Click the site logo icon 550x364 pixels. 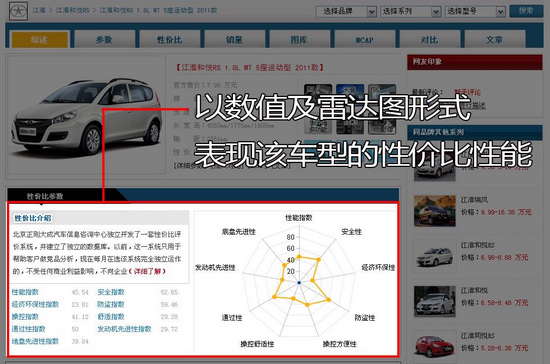coord(18,11)
